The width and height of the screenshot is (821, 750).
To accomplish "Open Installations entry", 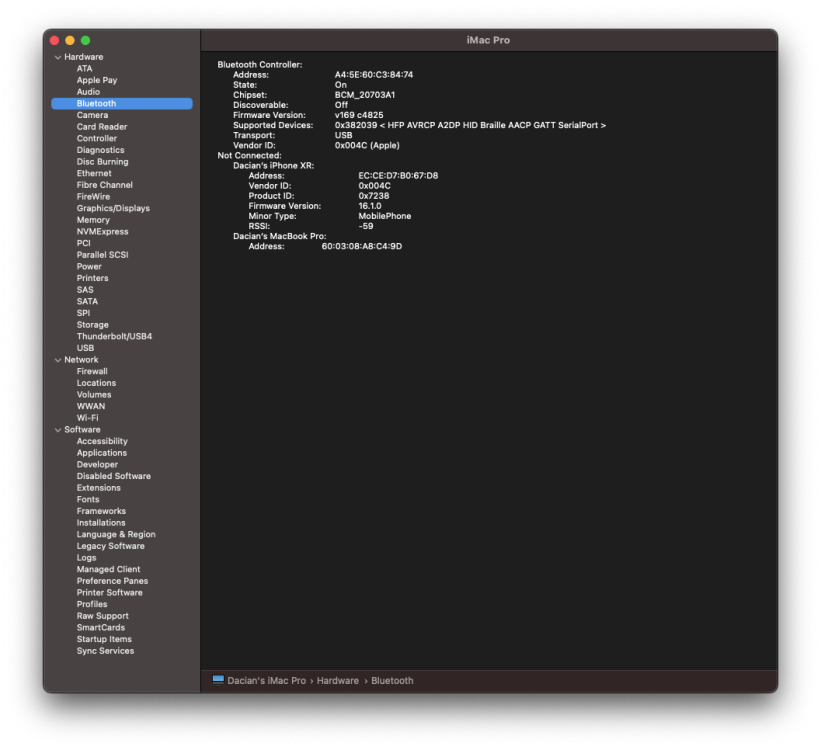I will [101, 523].
